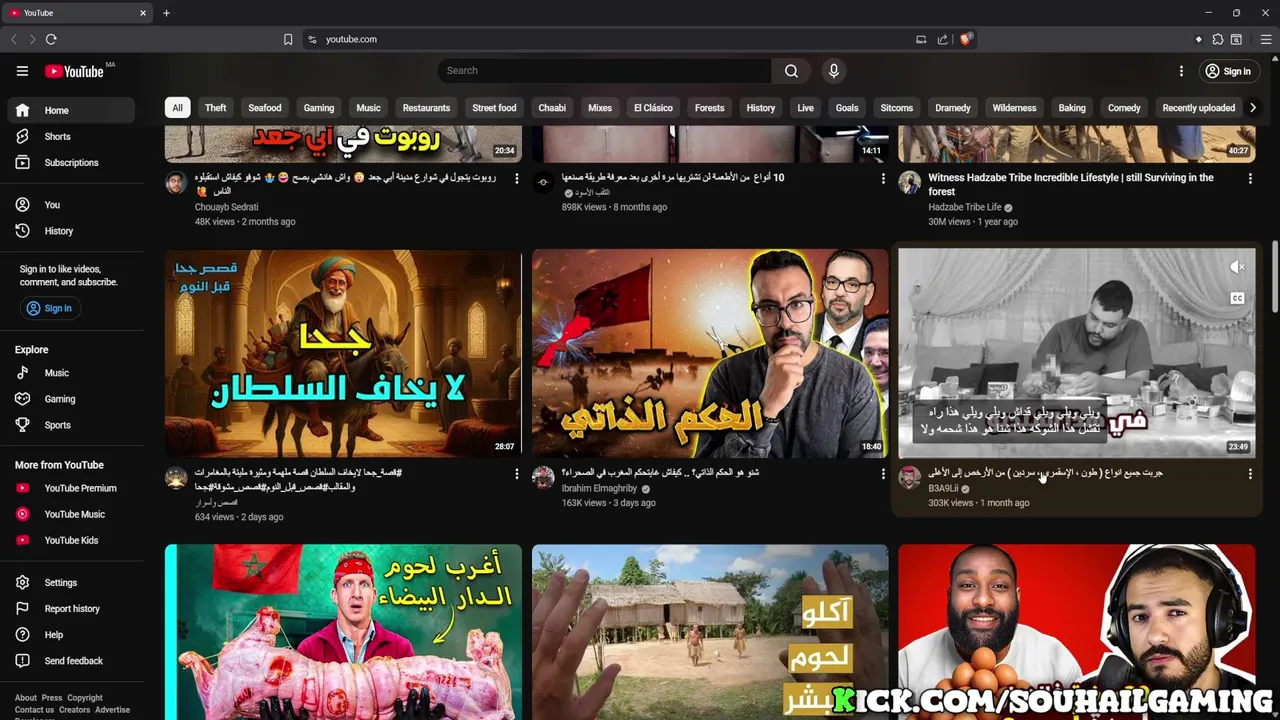Select the Seafood filter chip
The image size is (1280, 720).
coord(265,108)
